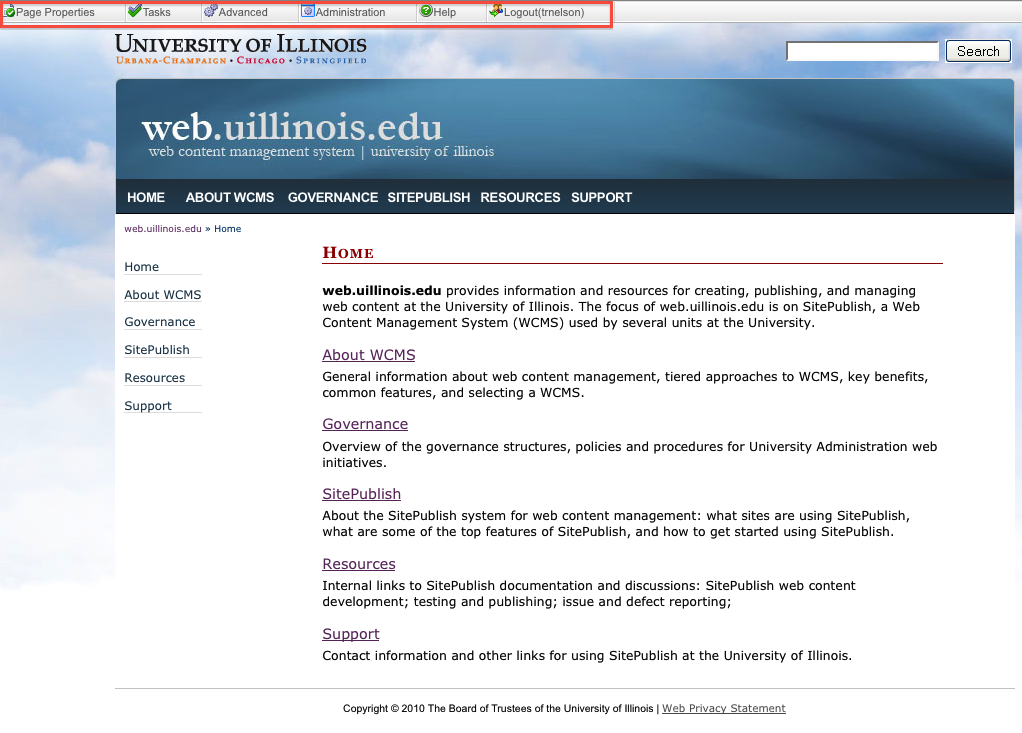Click the Tasks checkmark icon

[135, 10]
